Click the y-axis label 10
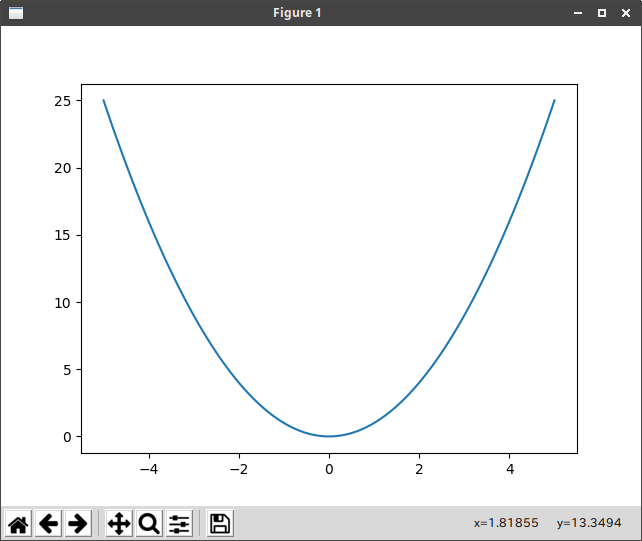This screenshot has width=642, height=541. (63, 303)
